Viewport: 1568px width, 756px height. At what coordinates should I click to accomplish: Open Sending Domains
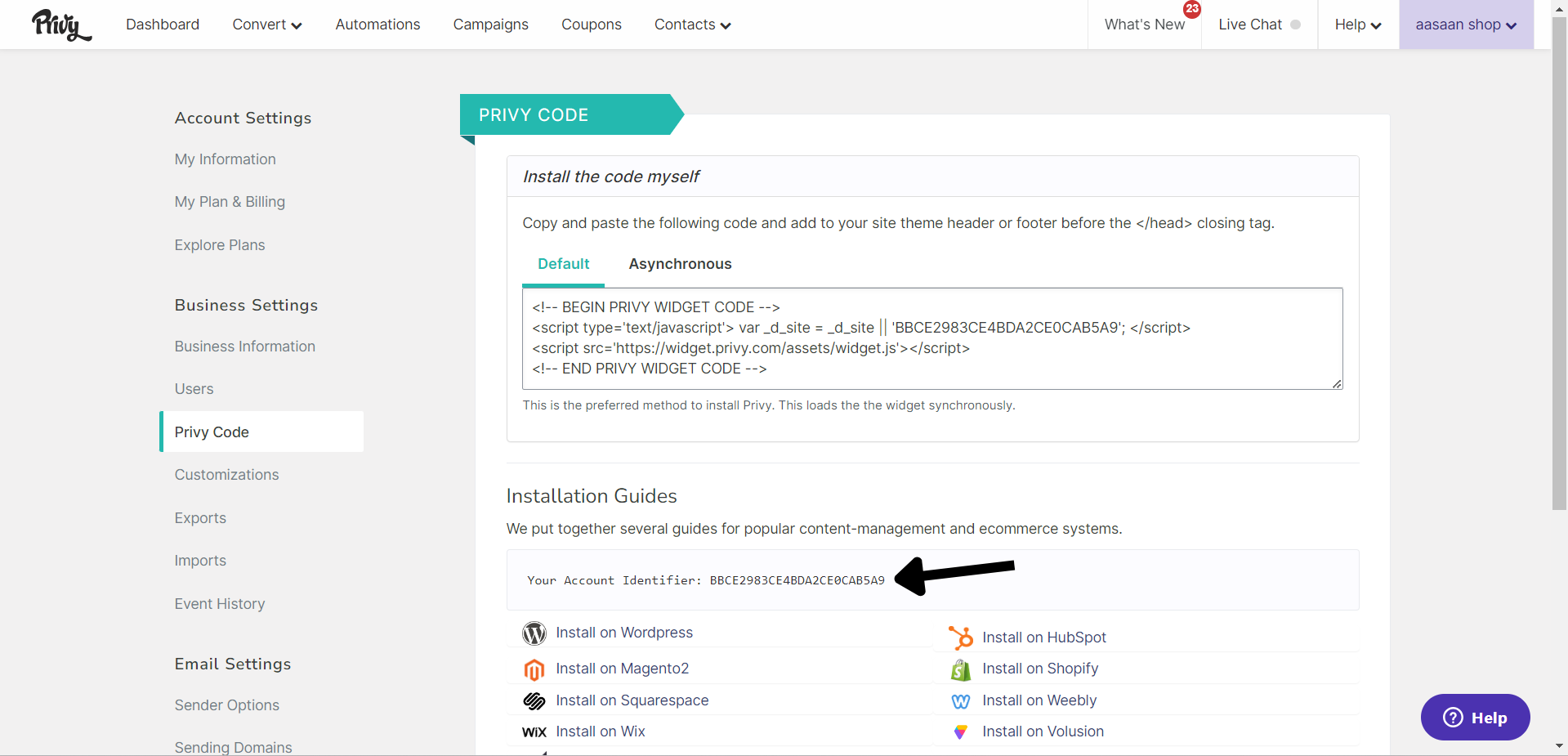coord(233,747)
